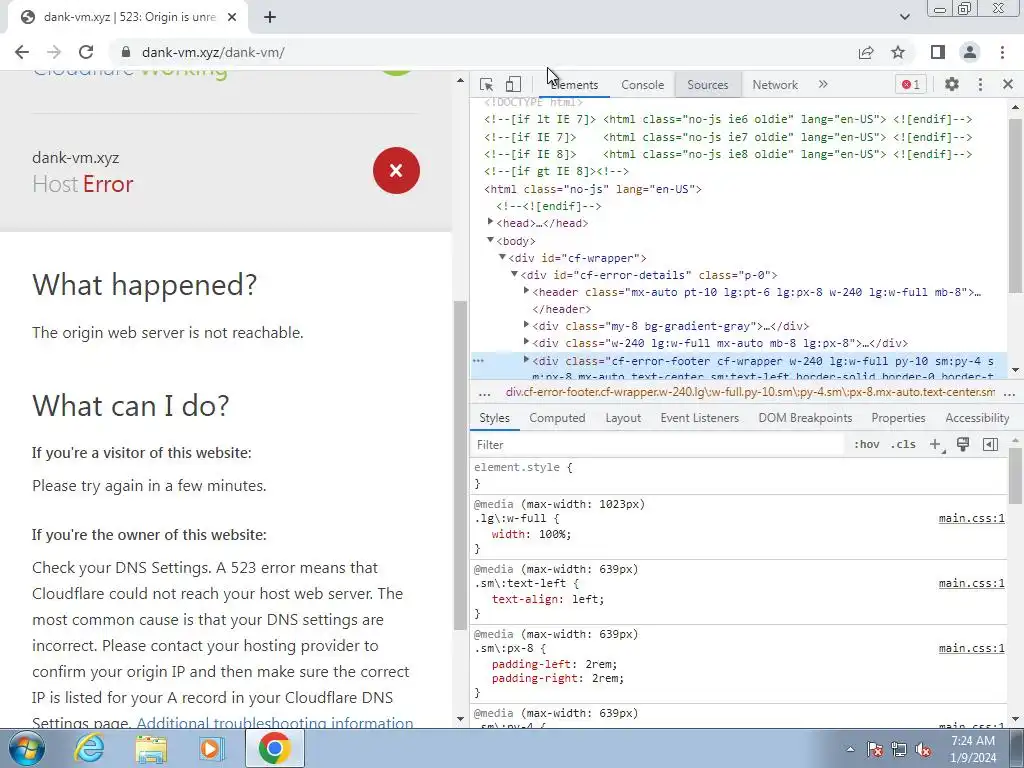Show hidden tray icons arrow
This screenshot has height=768, width=1024.
pyautogui.click(x=850, y=748)
